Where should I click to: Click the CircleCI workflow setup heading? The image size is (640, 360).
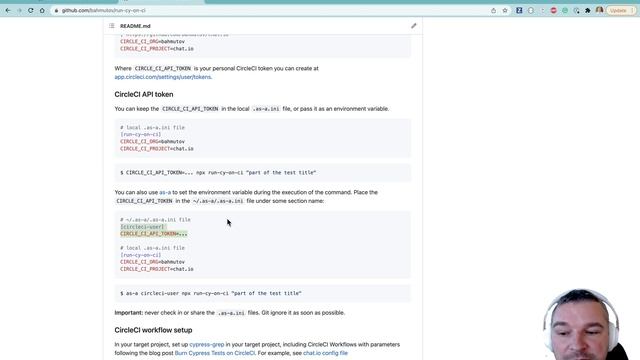point(153,330)
